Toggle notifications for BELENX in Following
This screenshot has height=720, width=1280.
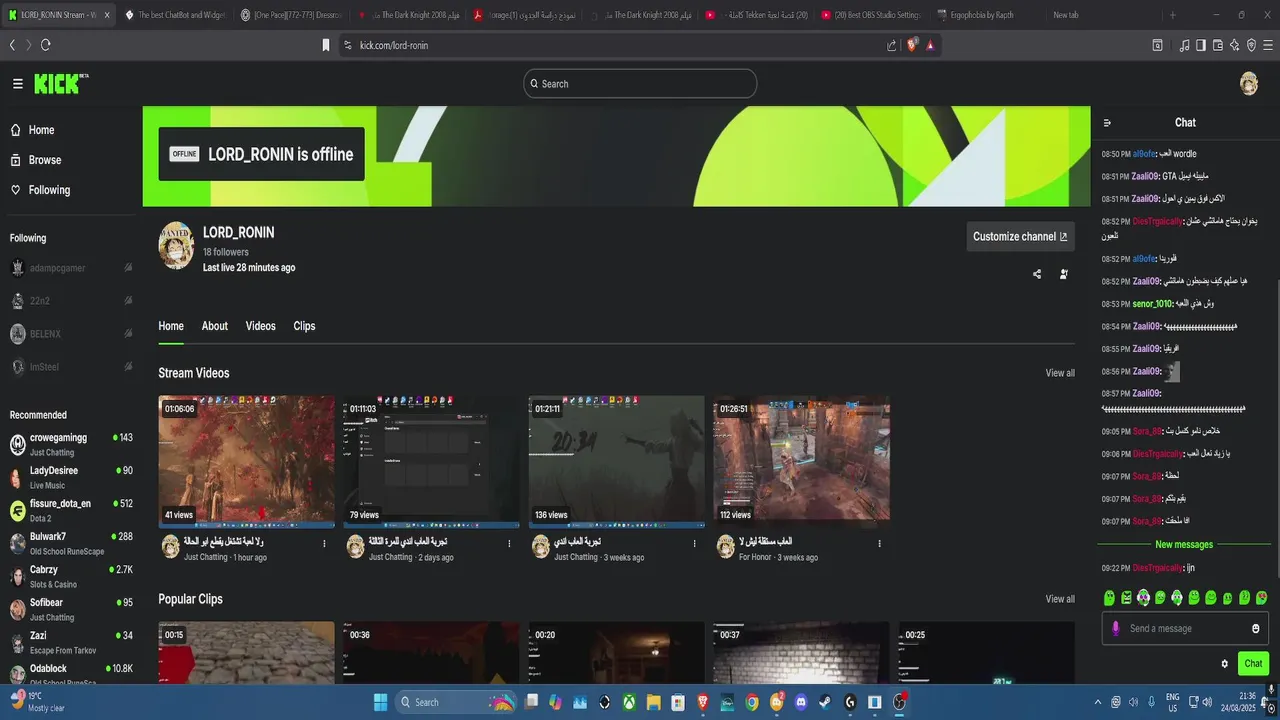coord(128,334)
